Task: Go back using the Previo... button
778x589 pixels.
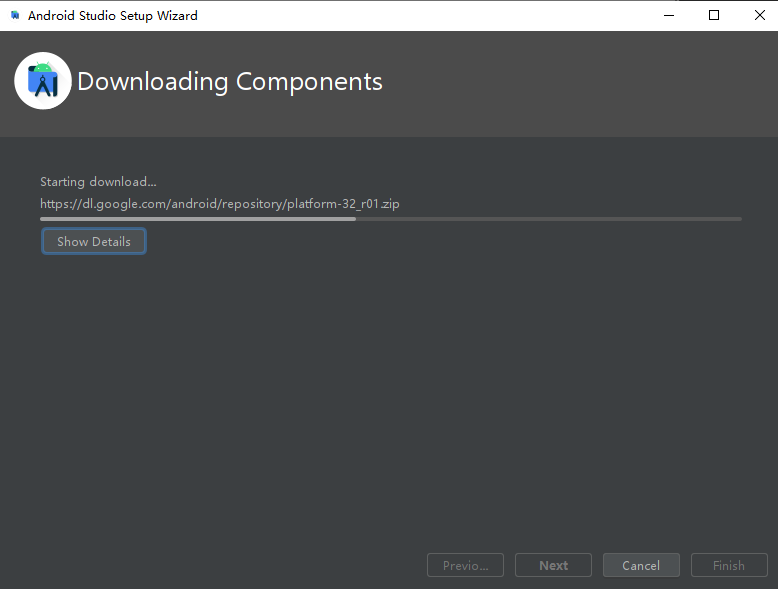Action: click(x=465, y=565)
